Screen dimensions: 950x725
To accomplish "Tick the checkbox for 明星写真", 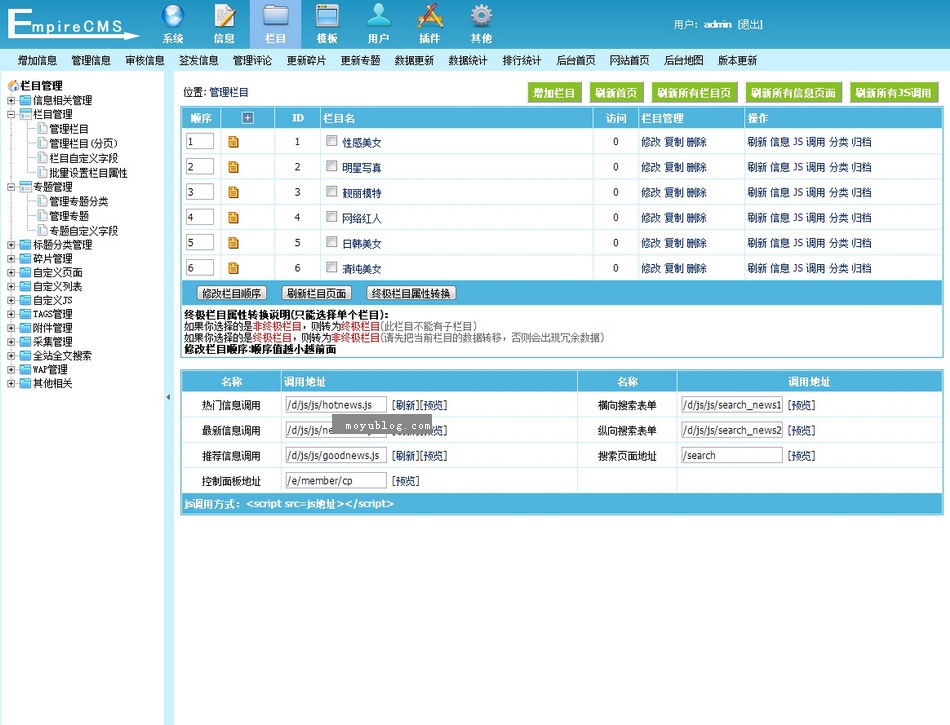I will pos(331,166).
